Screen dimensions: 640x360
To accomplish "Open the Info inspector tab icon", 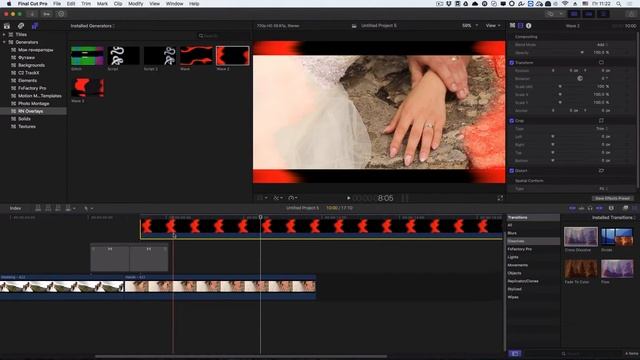I will 529,25.
